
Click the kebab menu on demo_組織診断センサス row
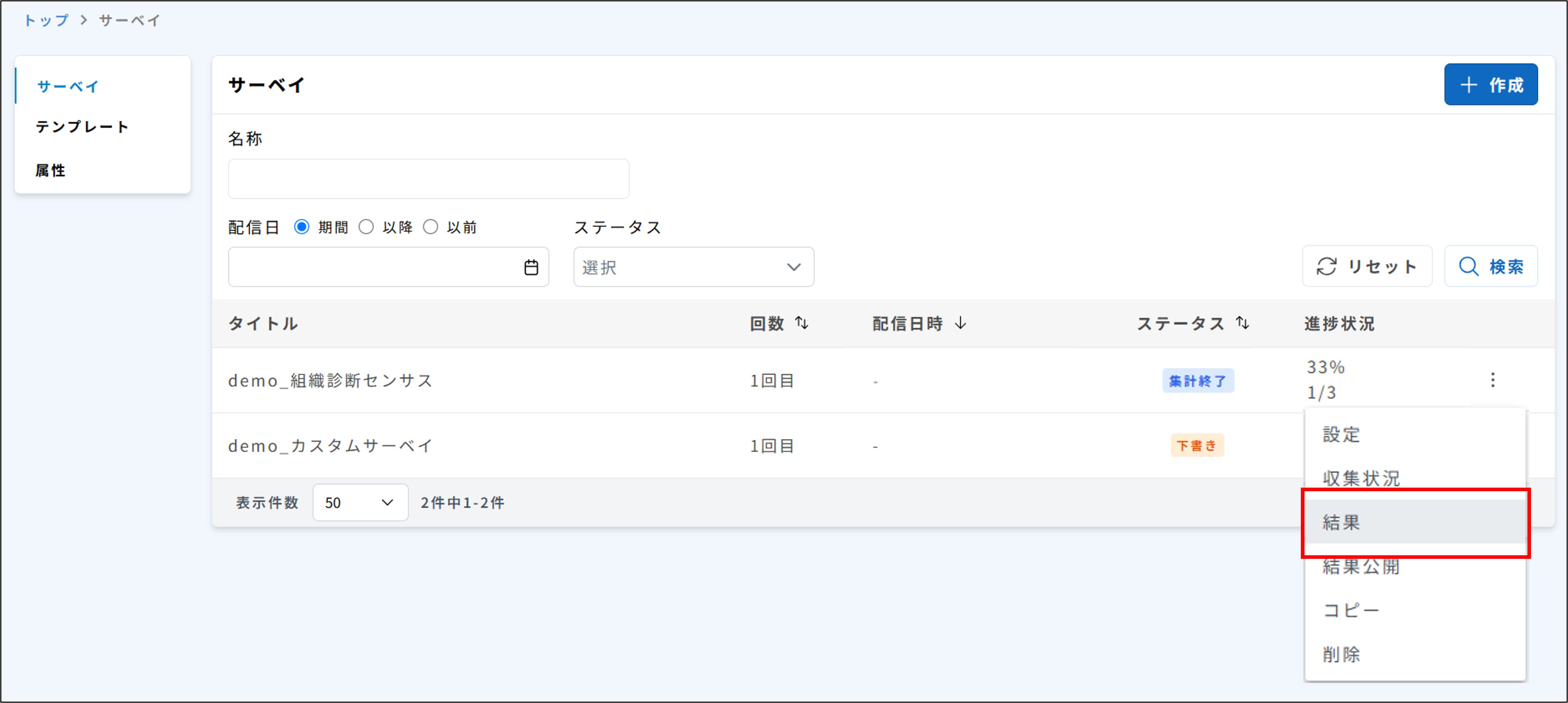tap(1493, 379)
